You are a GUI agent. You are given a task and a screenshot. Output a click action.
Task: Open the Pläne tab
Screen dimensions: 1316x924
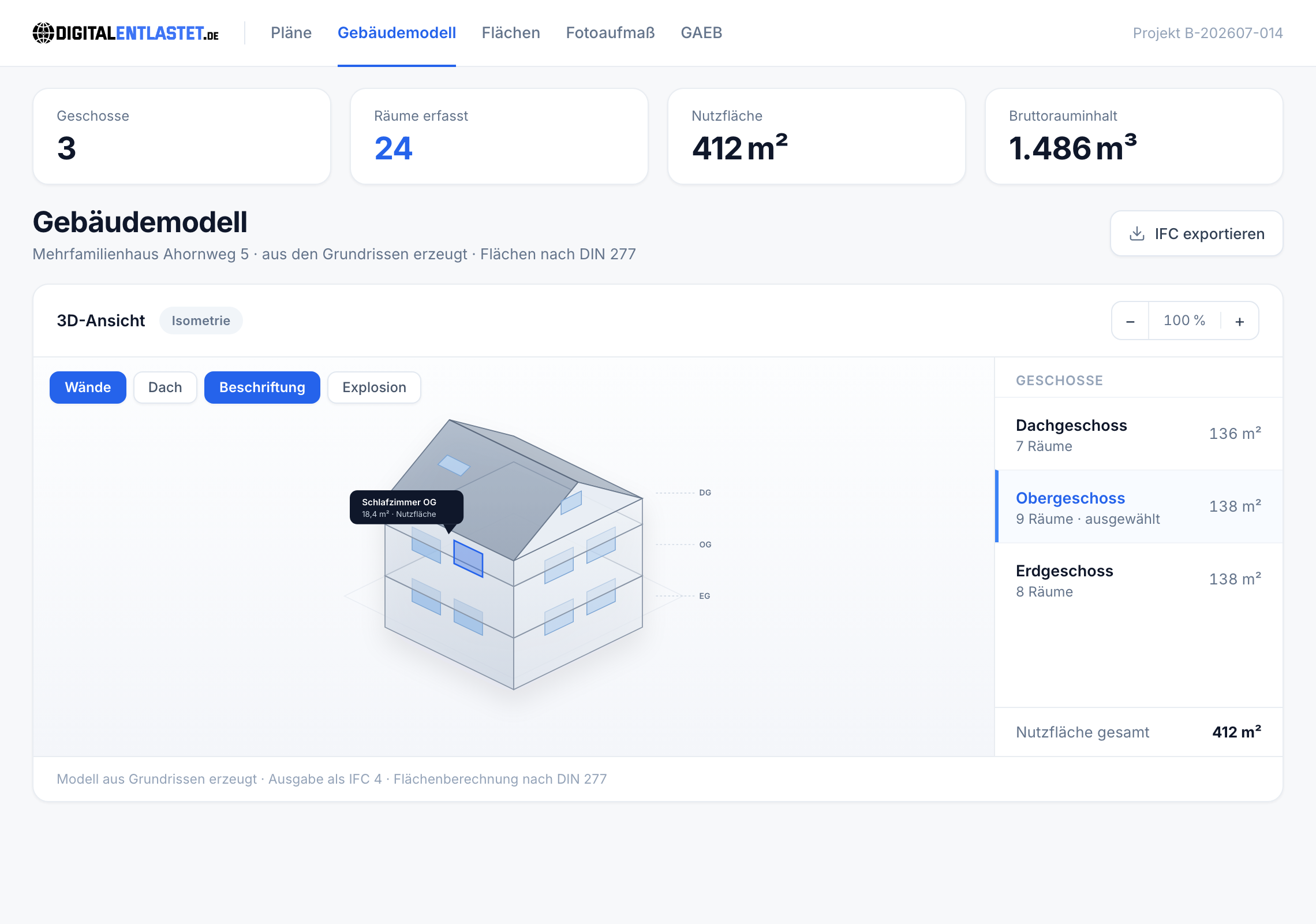click(x=291, y=33)
